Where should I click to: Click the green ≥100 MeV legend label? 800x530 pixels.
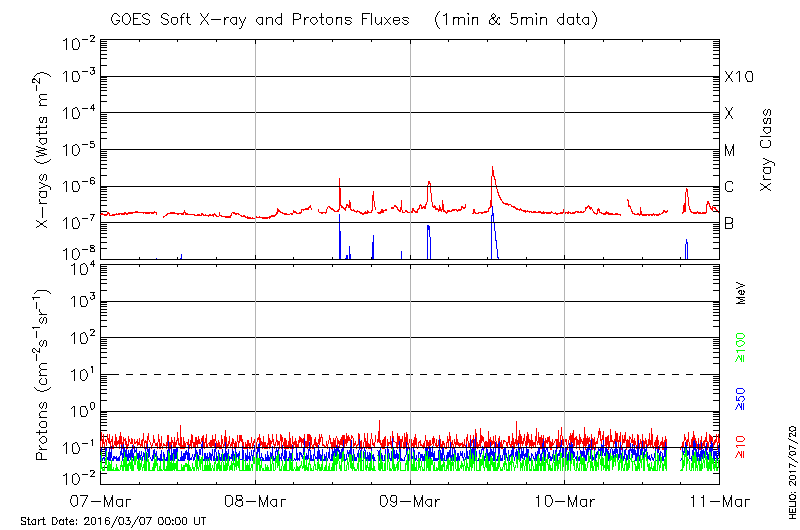741,348
